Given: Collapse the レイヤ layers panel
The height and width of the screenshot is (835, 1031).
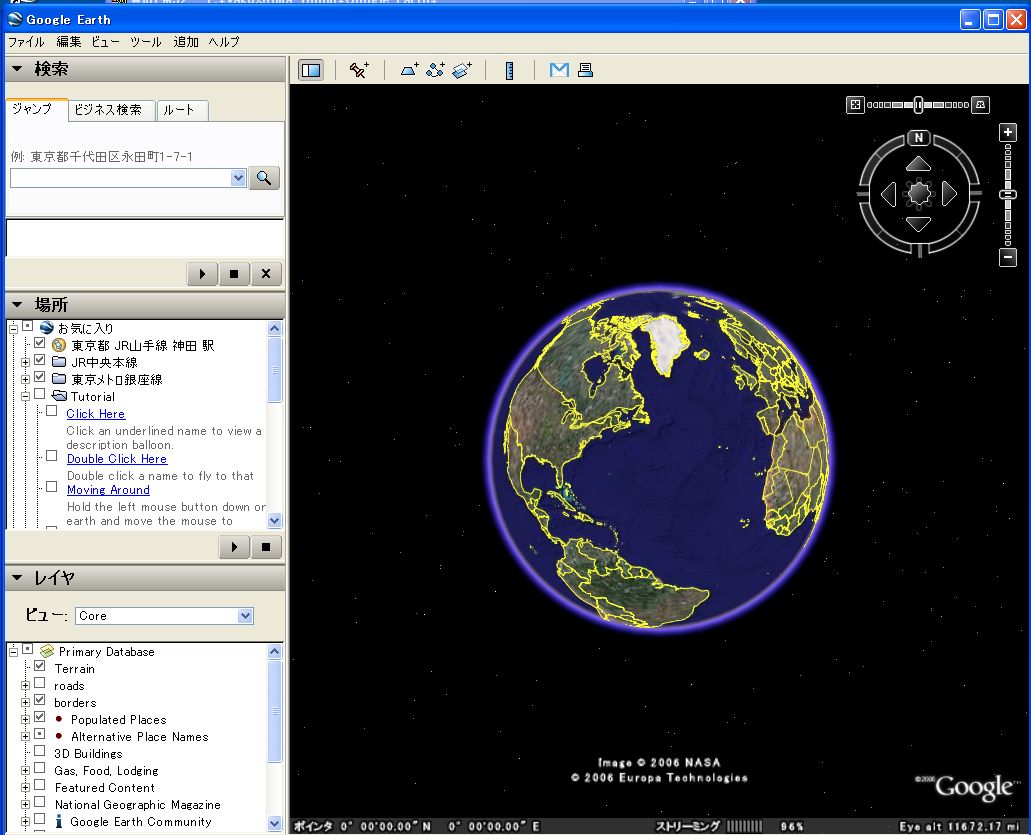Looking at the screenshot, I should tap(17, 577).
